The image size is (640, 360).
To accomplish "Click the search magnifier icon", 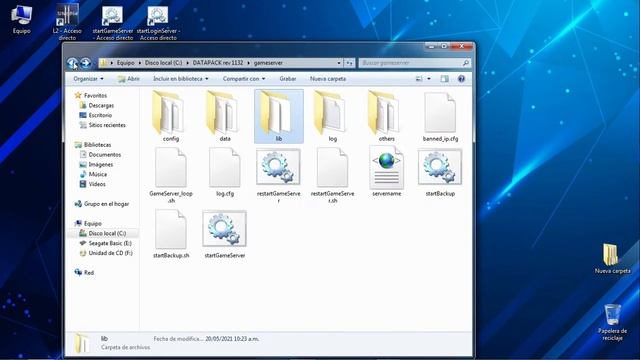I will (466, 63).
